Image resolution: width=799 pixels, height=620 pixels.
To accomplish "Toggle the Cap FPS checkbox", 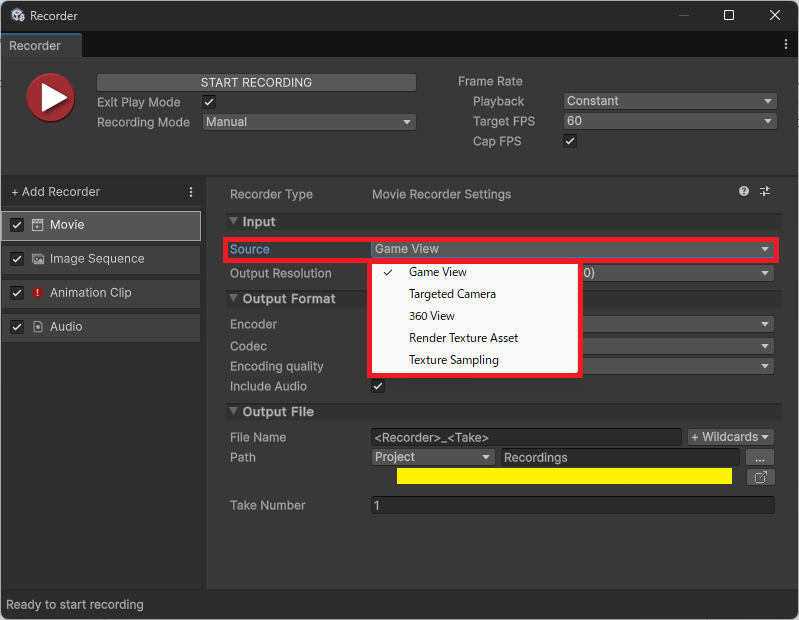I will coord(570,142).
